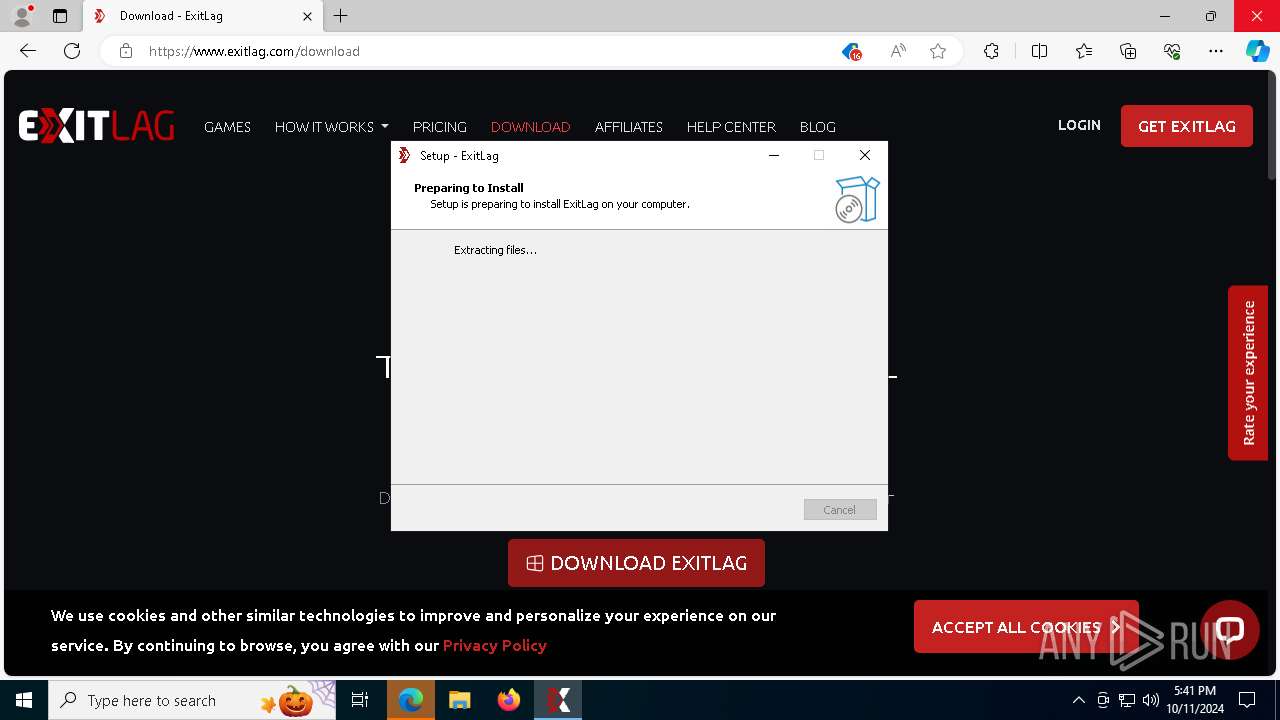
Task: Select the DOWNLOAD nav item
Action: point(530,127)
